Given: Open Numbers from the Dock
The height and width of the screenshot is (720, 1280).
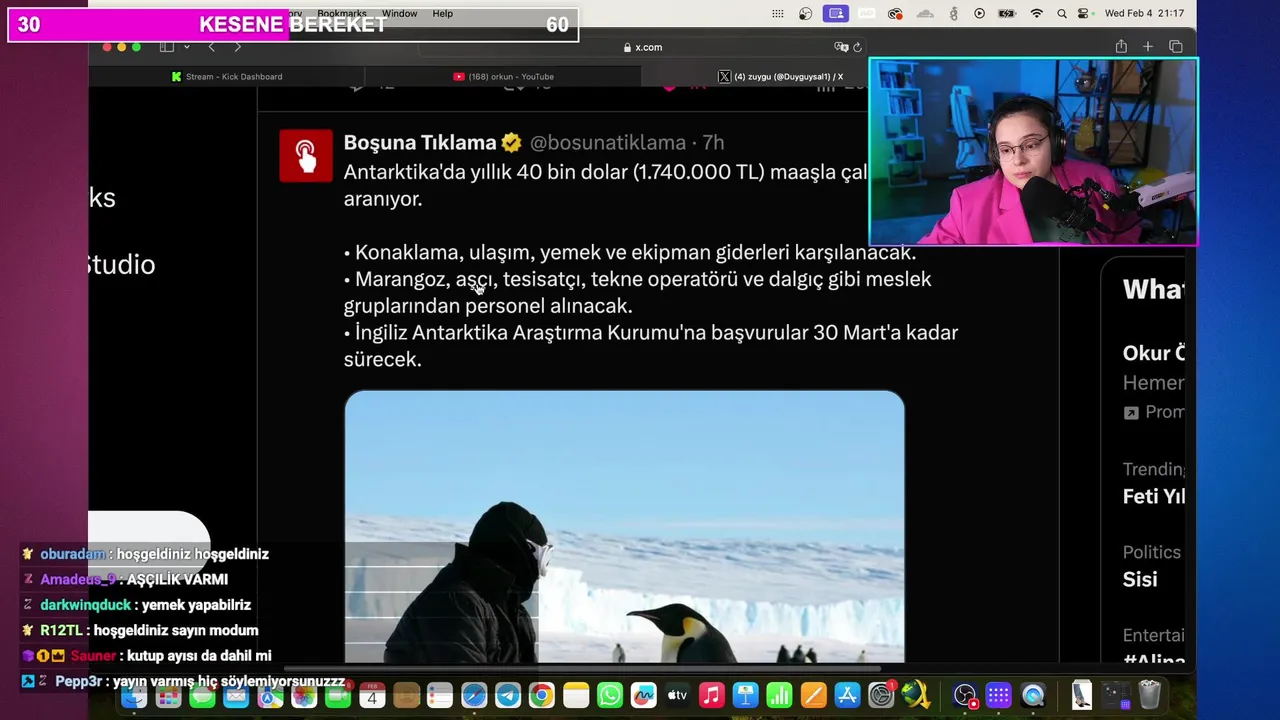Looking at the screenshot, I should [x=780, y=695].
